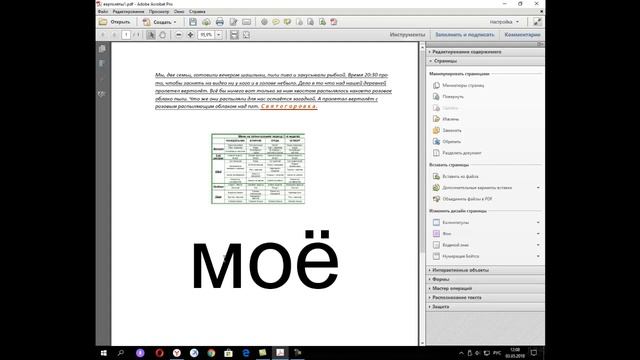Screen dimensions: 640x360
Task: Open the Файл menu
Action: pos(103,12)
